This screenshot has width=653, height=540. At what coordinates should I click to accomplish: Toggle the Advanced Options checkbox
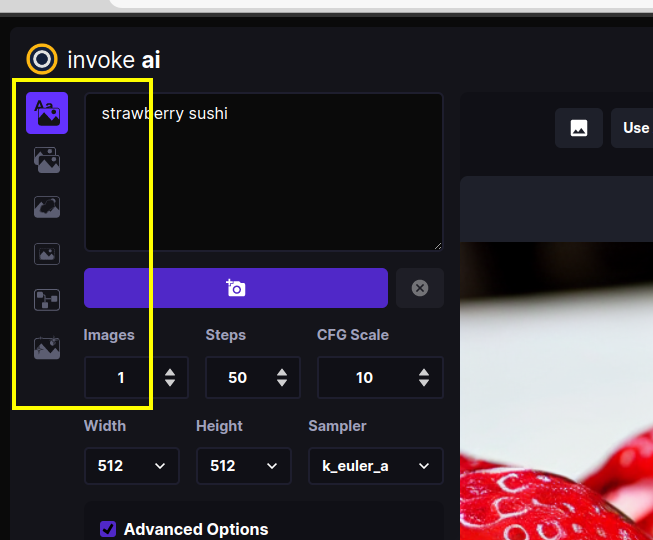pyautogui.click(x=108, y=529)
